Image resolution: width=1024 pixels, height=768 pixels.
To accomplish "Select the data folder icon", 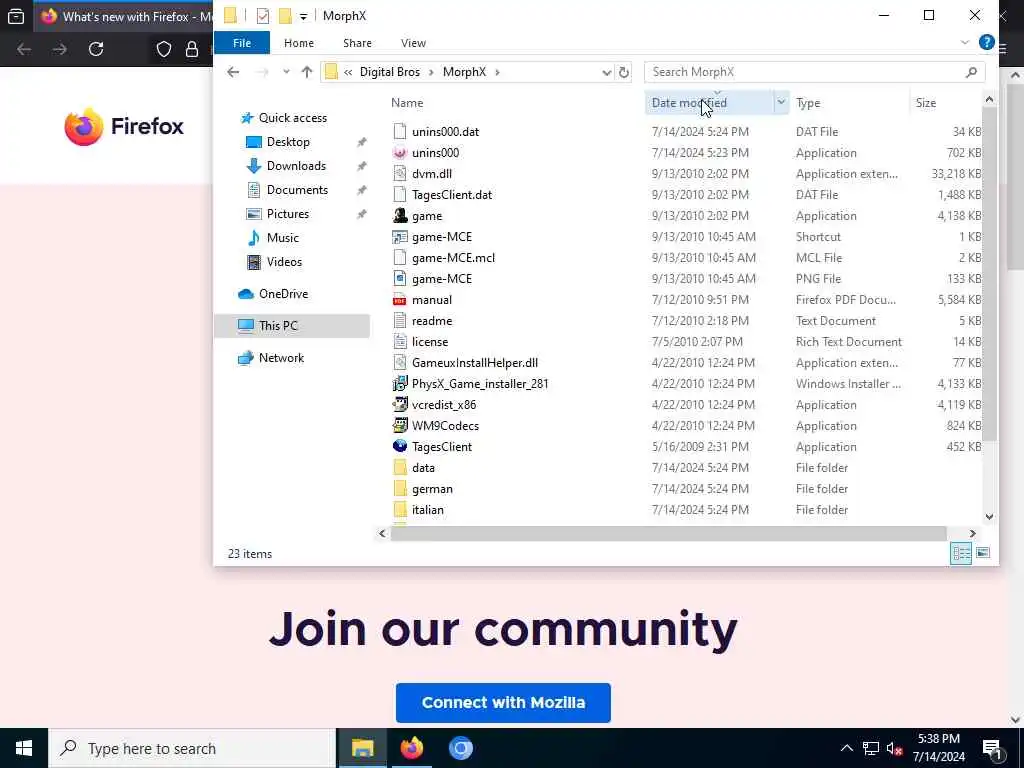I will (400, 468).
